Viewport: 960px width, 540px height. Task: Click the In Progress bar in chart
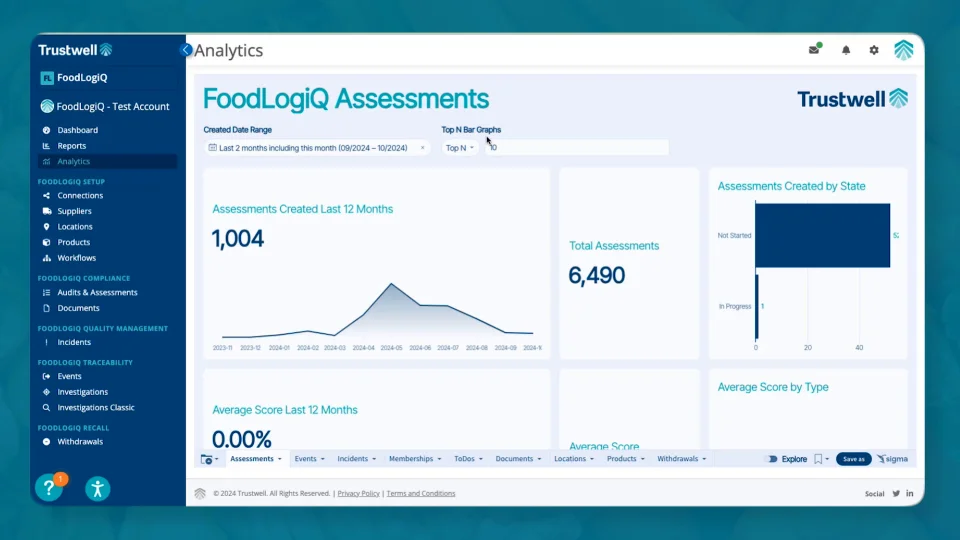[x=757, y=306]
